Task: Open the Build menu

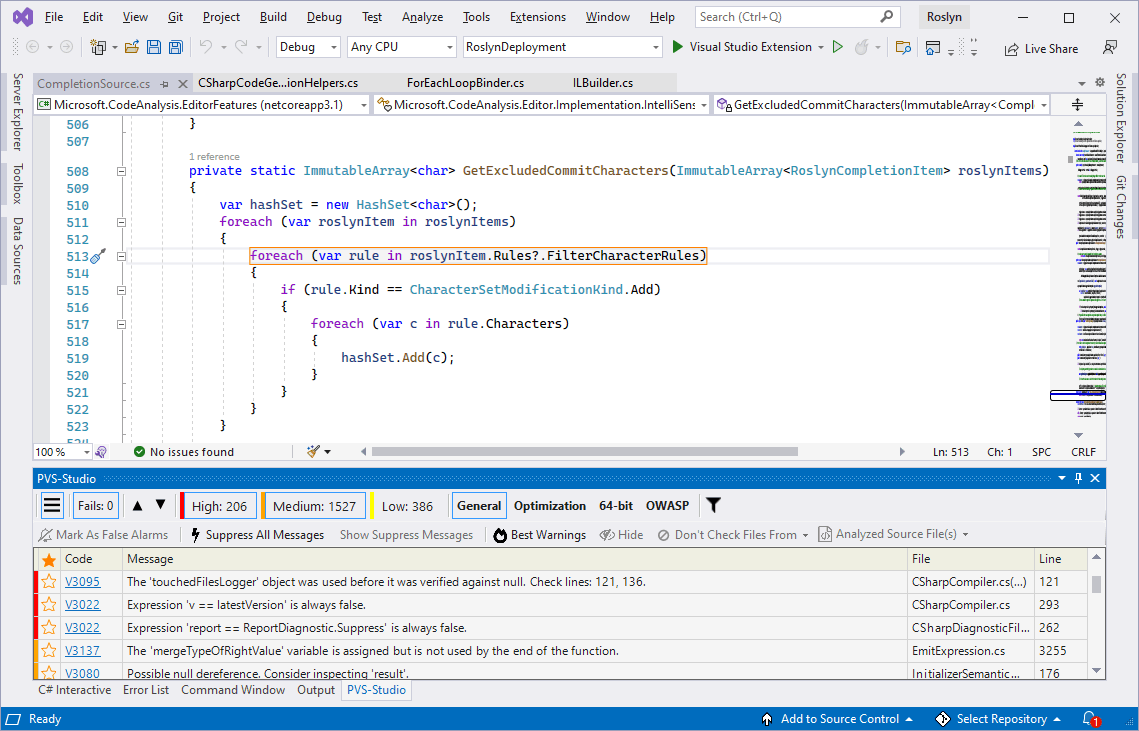Action: 273,17
